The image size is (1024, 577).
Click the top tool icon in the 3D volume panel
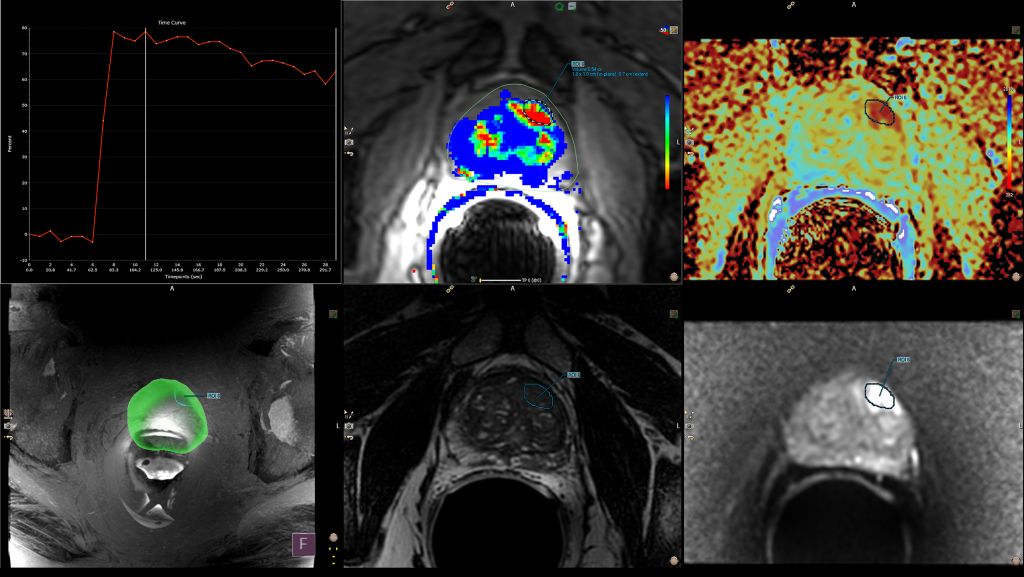(8, 414)
